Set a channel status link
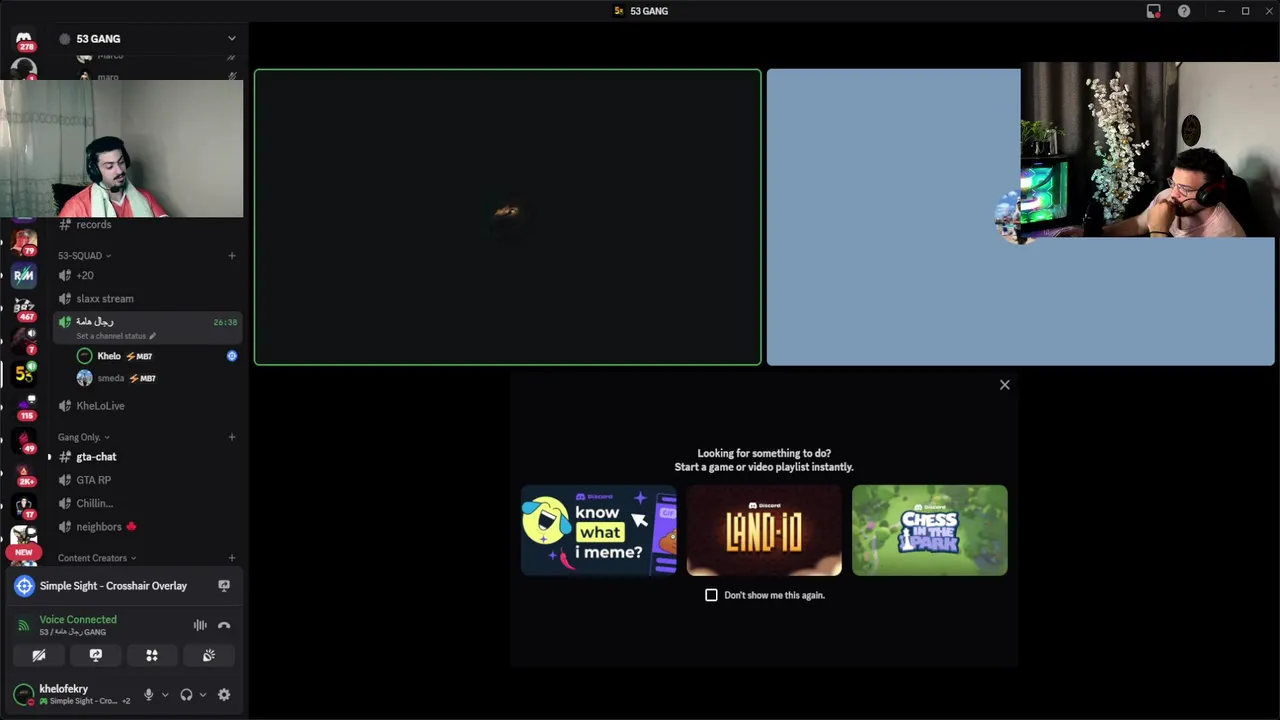1280x720 pixels. point(115,336)
